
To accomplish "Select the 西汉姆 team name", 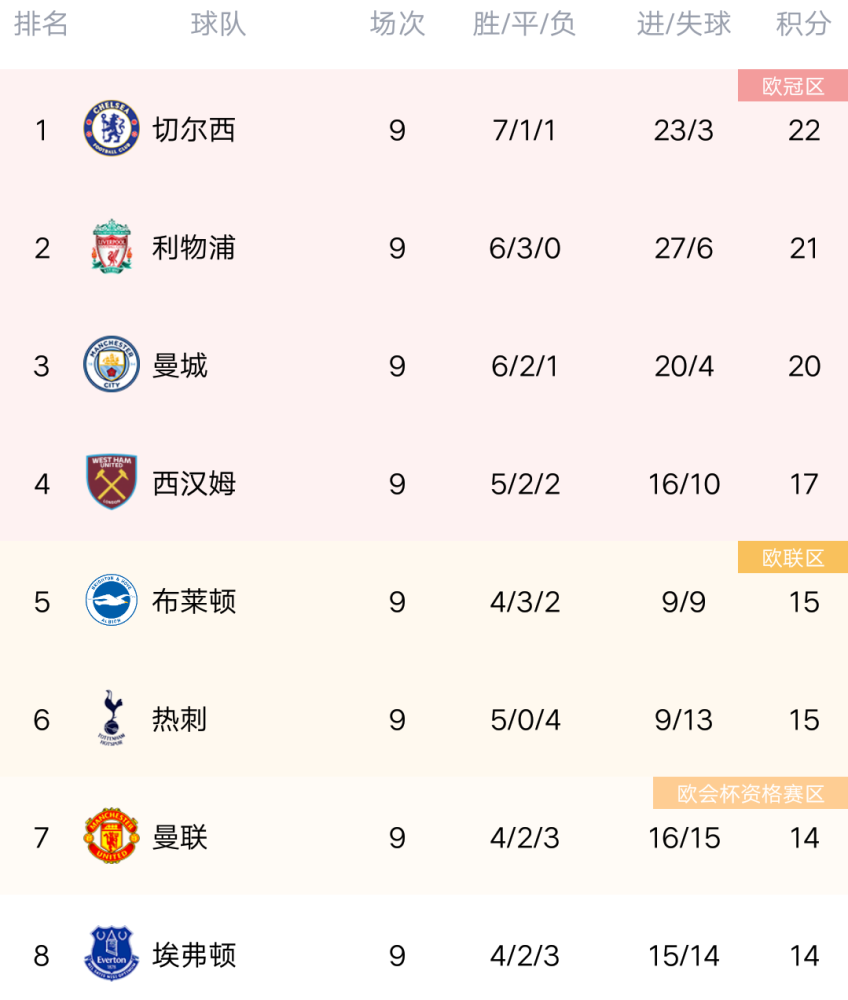I will pos(194,483).
